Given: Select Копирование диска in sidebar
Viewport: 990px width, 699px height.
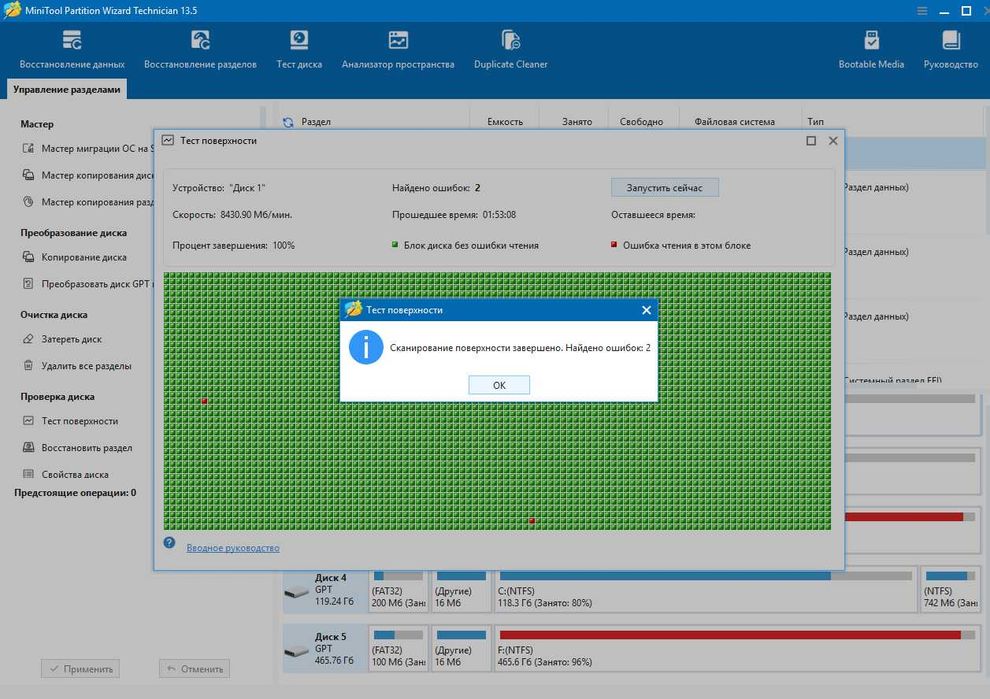Looking at the screenshot, I should (x=75, y=257).
